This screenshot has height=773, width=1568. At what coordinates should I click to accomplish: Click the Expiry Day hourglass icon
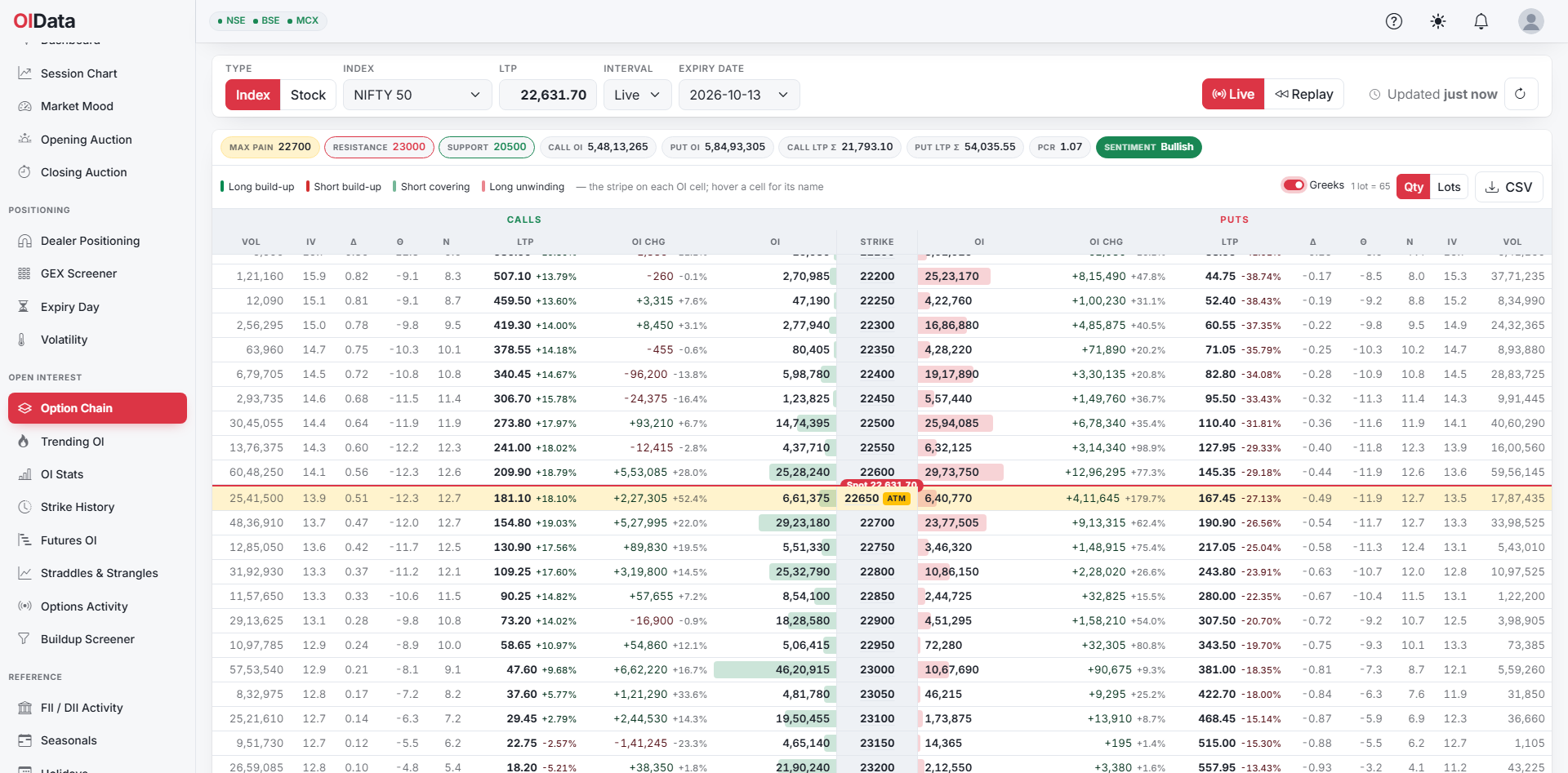click(24, 307)
